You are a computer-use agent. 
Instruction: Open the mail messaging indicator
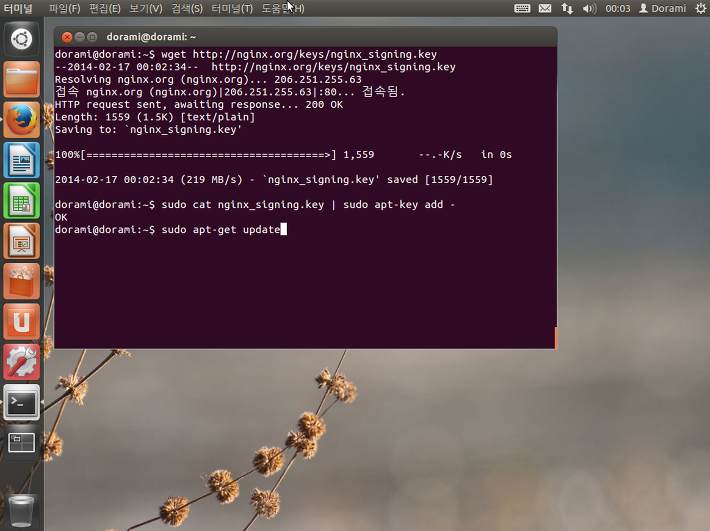[545, 8]
